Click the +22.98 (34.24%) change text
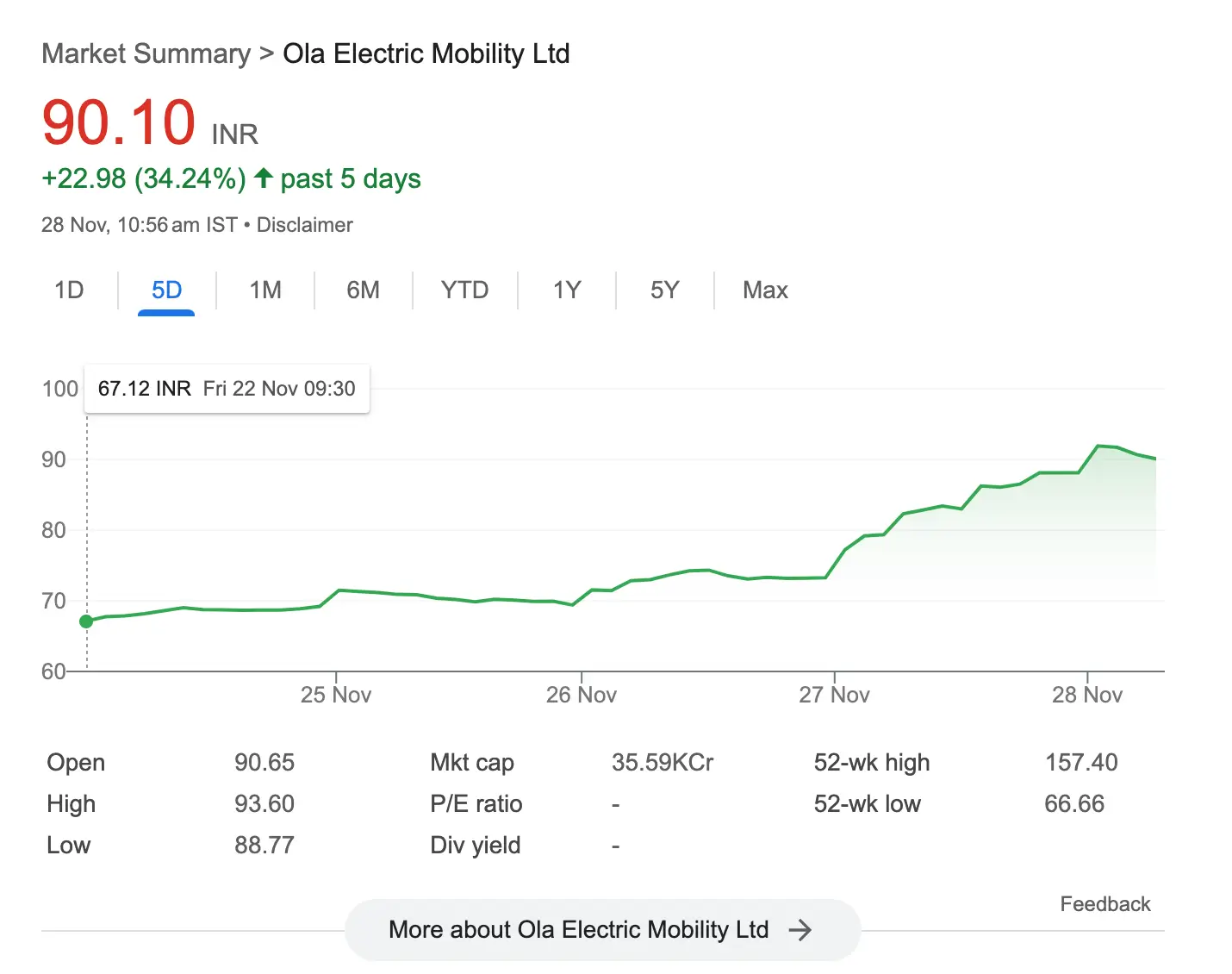This screenshot has height=974, width=1232. click(144, 178)
